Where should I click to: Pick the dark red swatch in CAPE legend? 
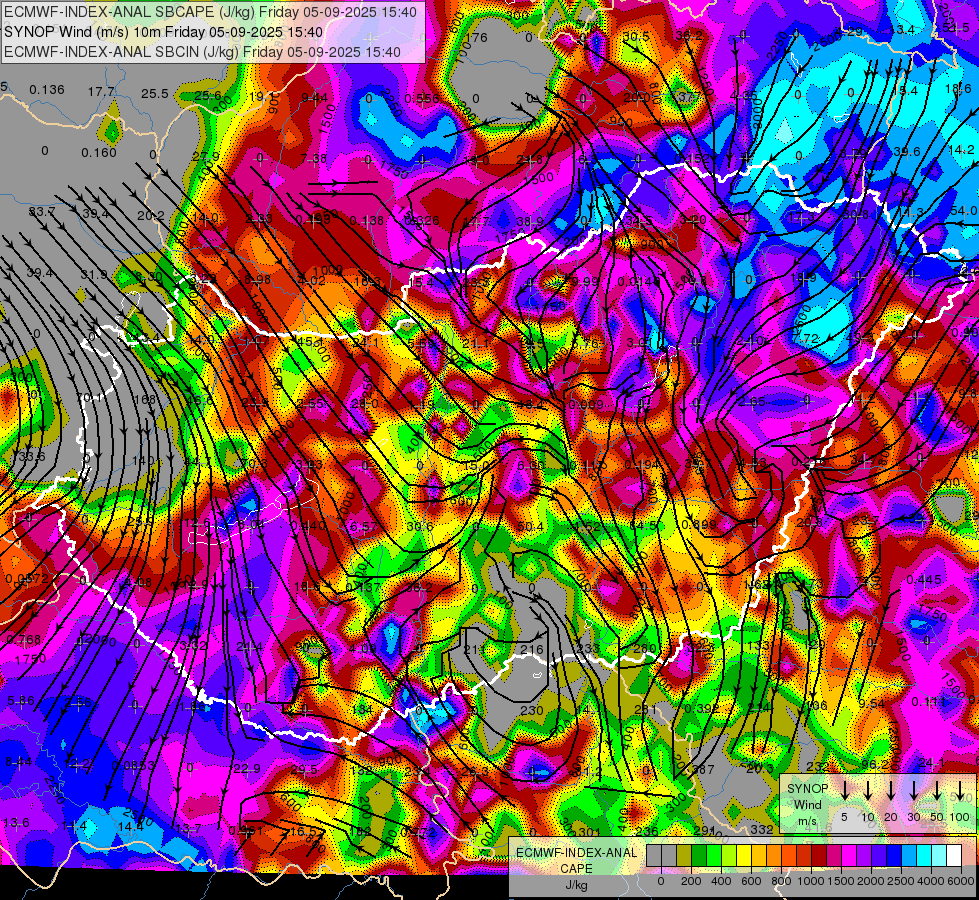point(819,856)
